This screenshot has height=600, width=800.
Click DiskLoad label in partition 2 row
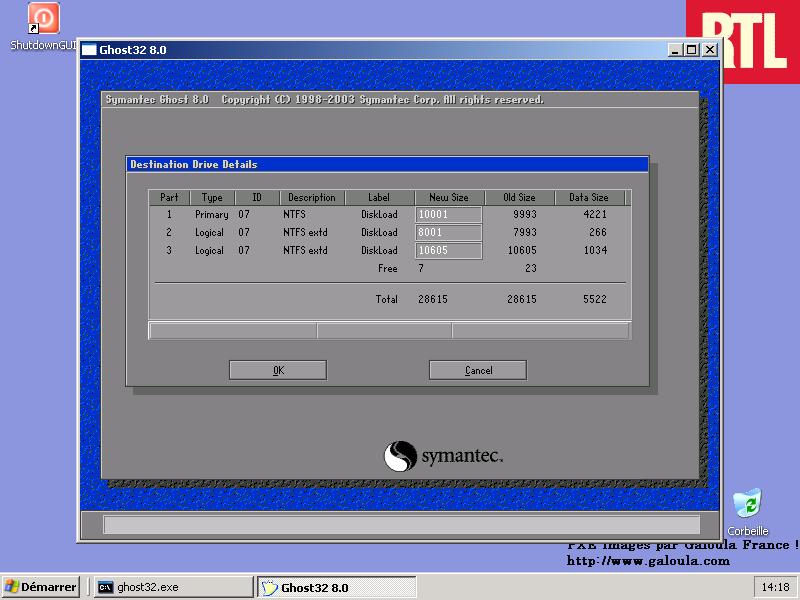tap(379, 232)
